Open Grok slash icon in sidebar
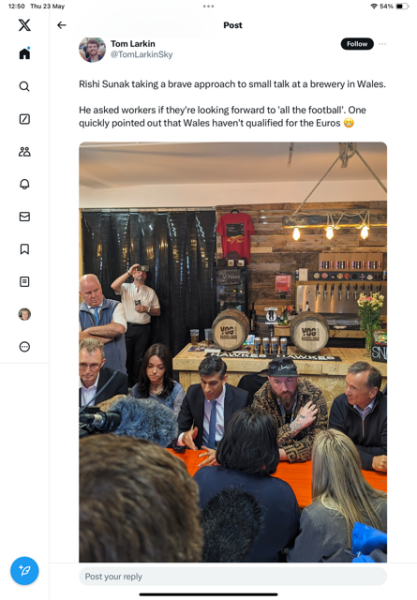The width and height of the screenshot is (417, 600). [24, 119]
